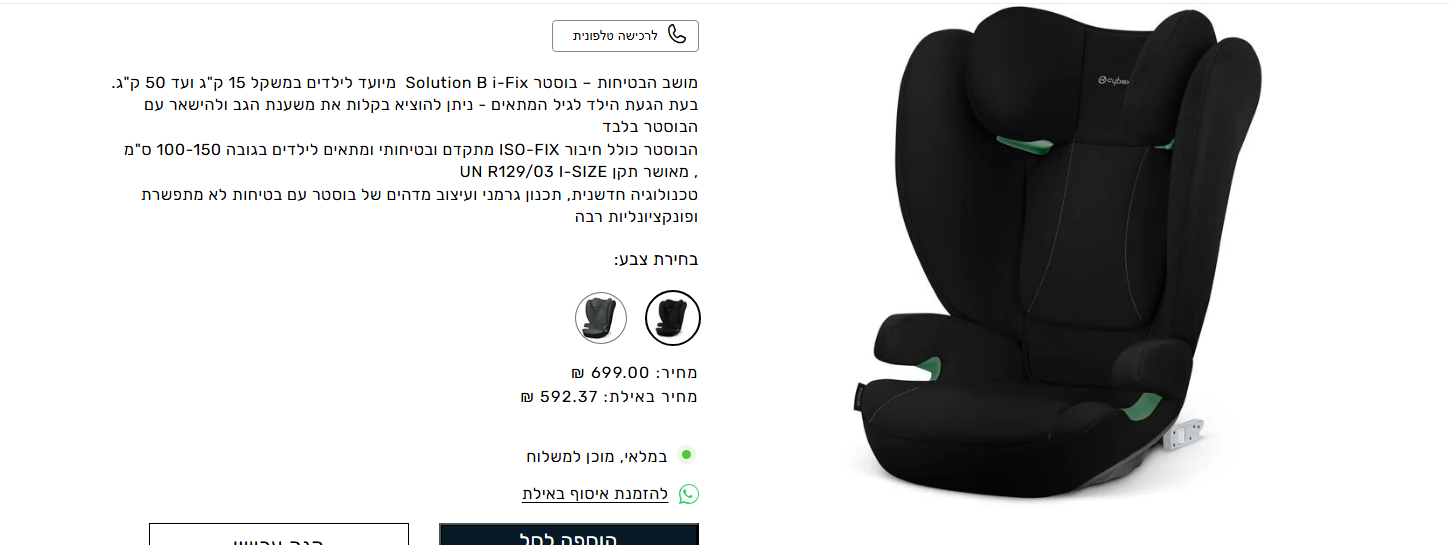Select the grey color swatch
The height and width of the screenshot is (545, 1449).
coord(601,318)
